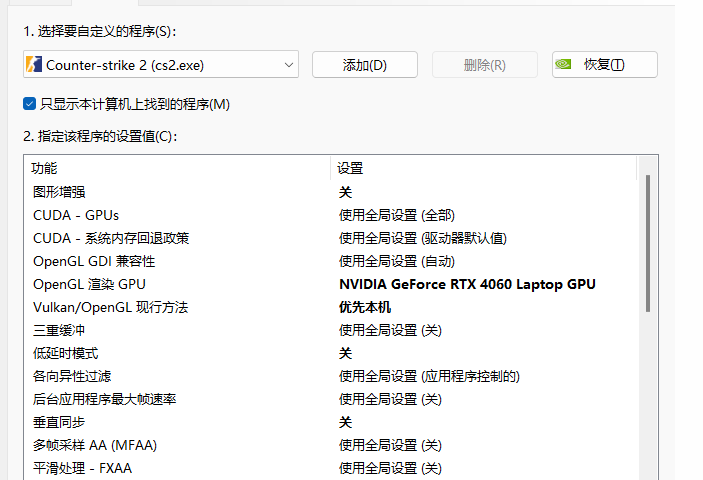Select the CUDA - 系统内存回退政策 row

click(x=331, y=238)
